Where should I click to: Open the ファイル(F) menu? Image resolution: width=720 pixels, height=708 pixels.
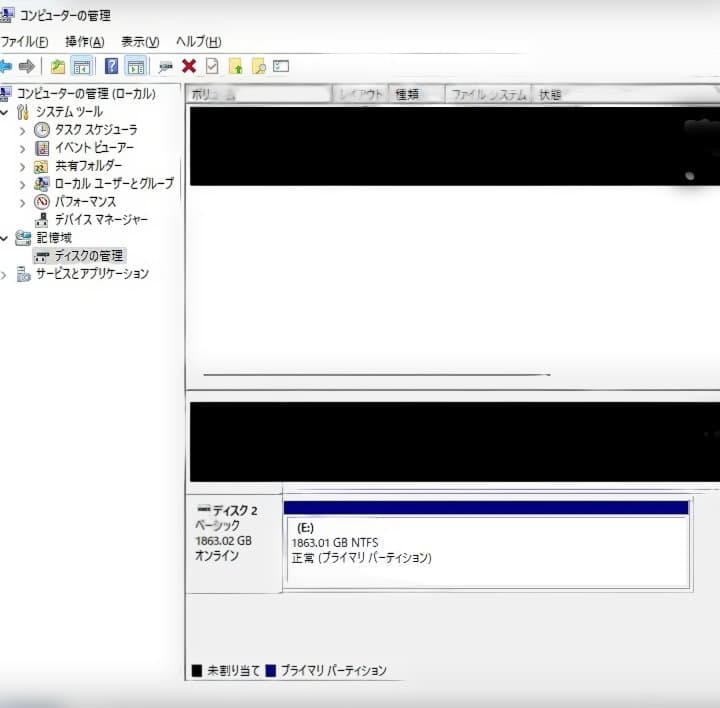coord(25,41)
